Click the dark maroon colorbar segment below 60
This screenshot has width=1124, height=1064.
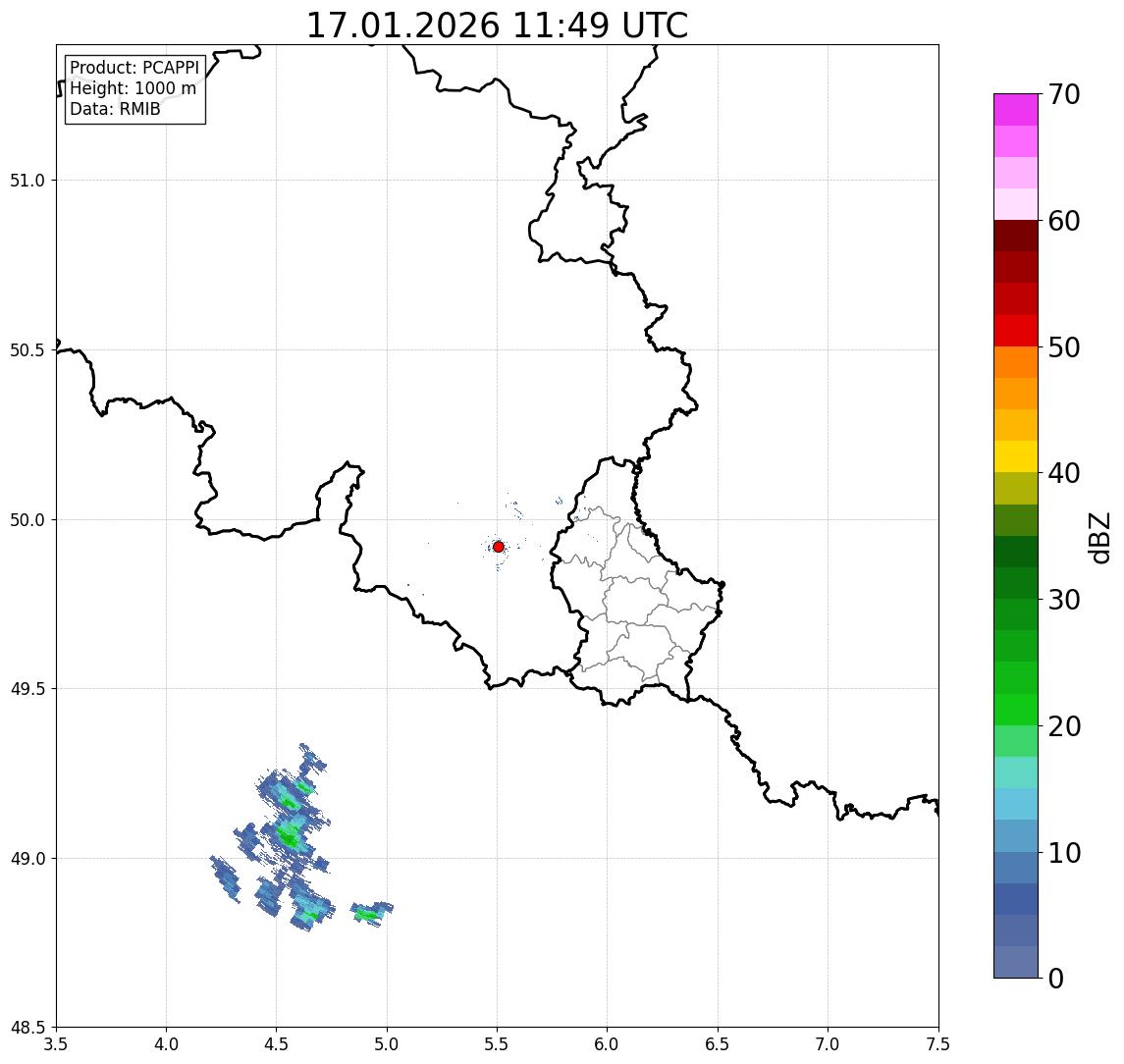[x=1016, y=236]
